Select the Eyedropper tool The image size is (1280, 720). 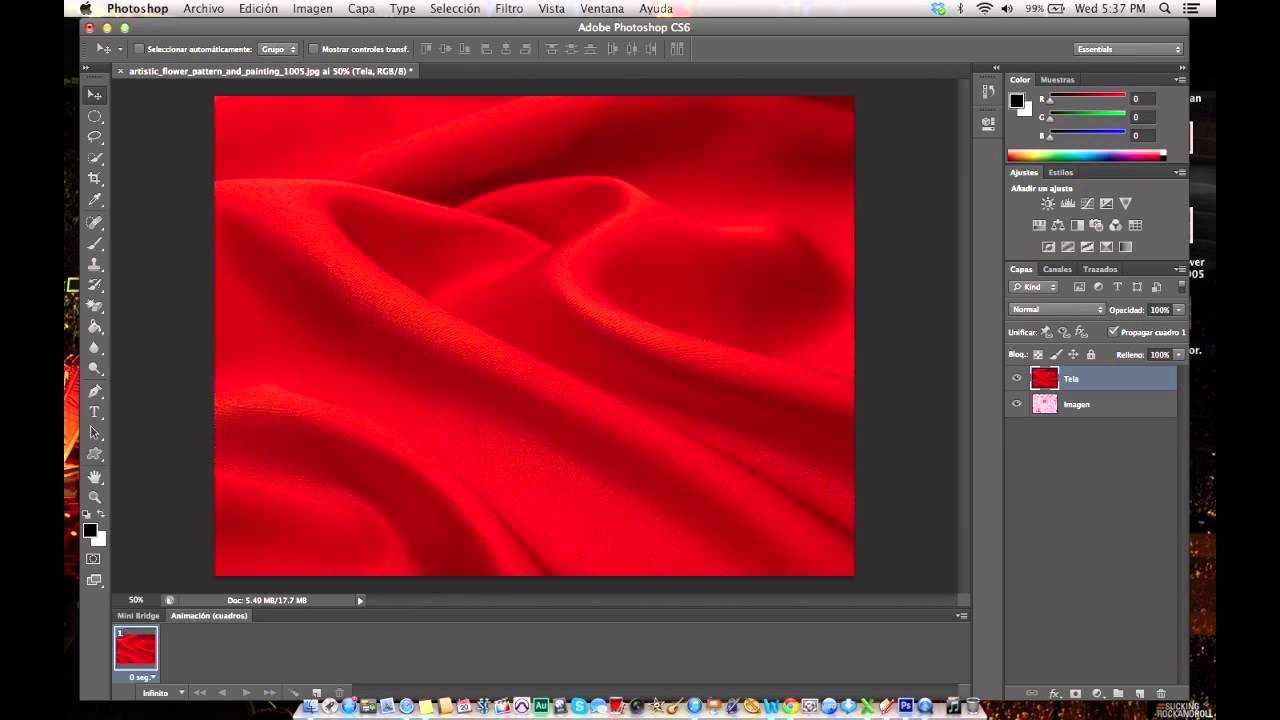pos(95,200)
